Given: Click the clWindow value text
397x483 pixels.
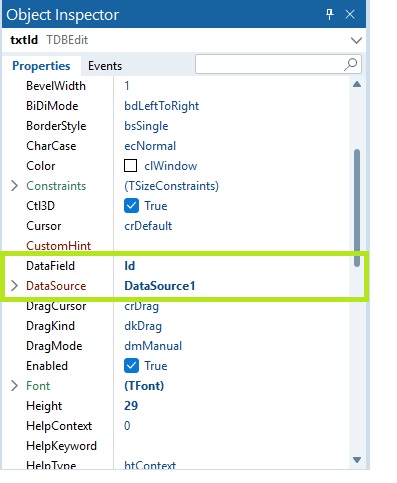Looking at the screenshot, I should 171,166.
